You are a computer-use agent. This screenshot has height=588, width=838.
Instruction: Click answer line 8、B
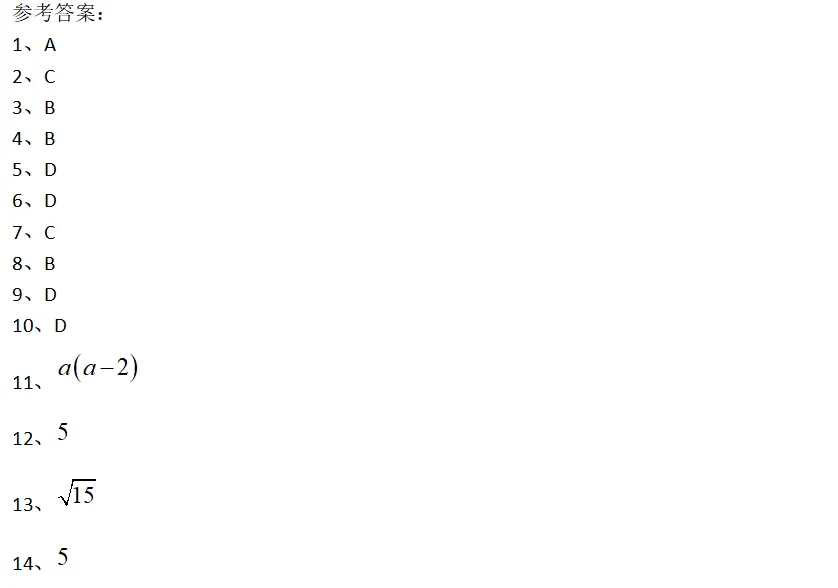pyautogui.click(x=34, y=264)
